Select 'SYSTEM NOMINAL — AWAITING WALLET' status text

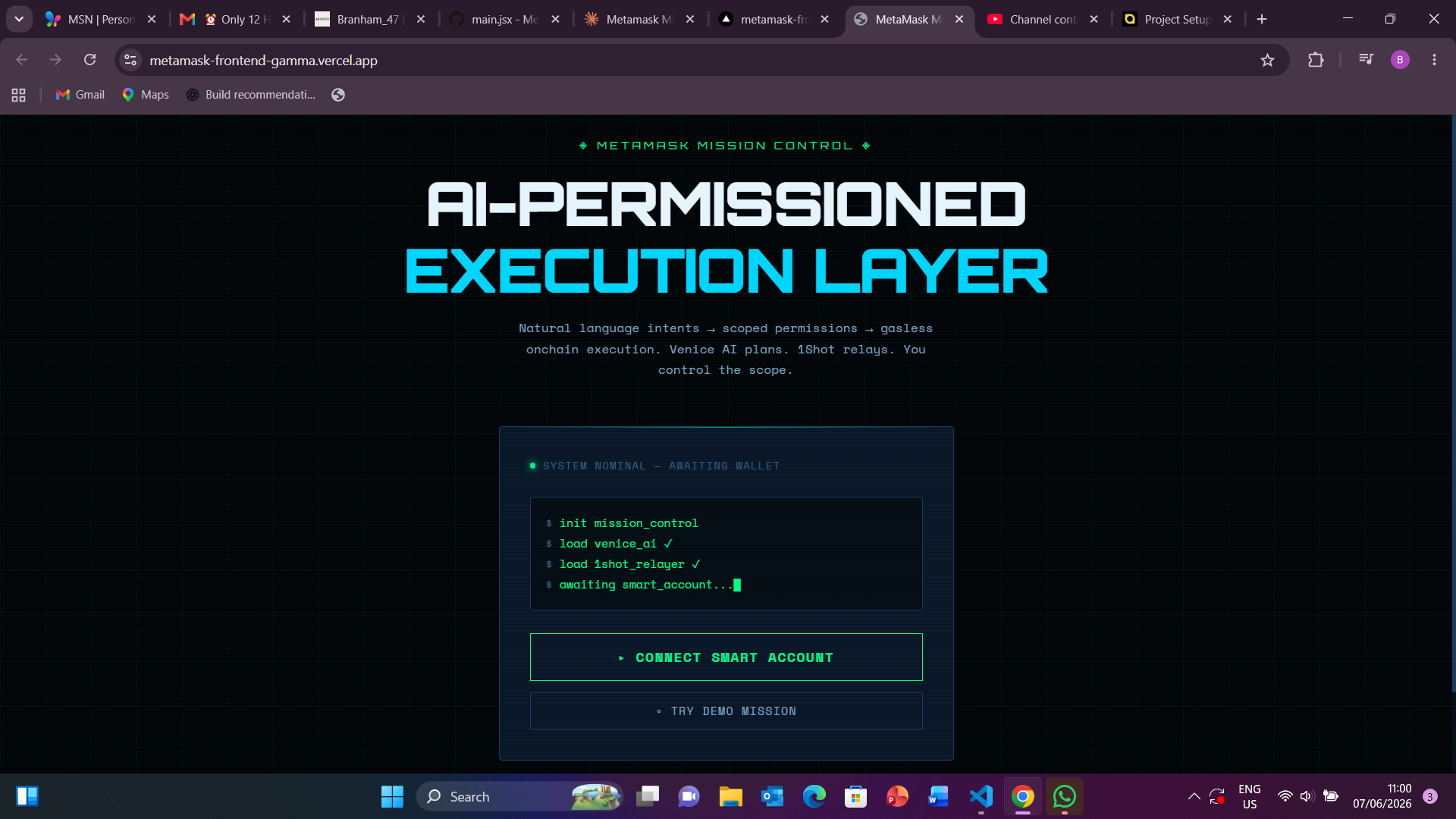point(661,466)
